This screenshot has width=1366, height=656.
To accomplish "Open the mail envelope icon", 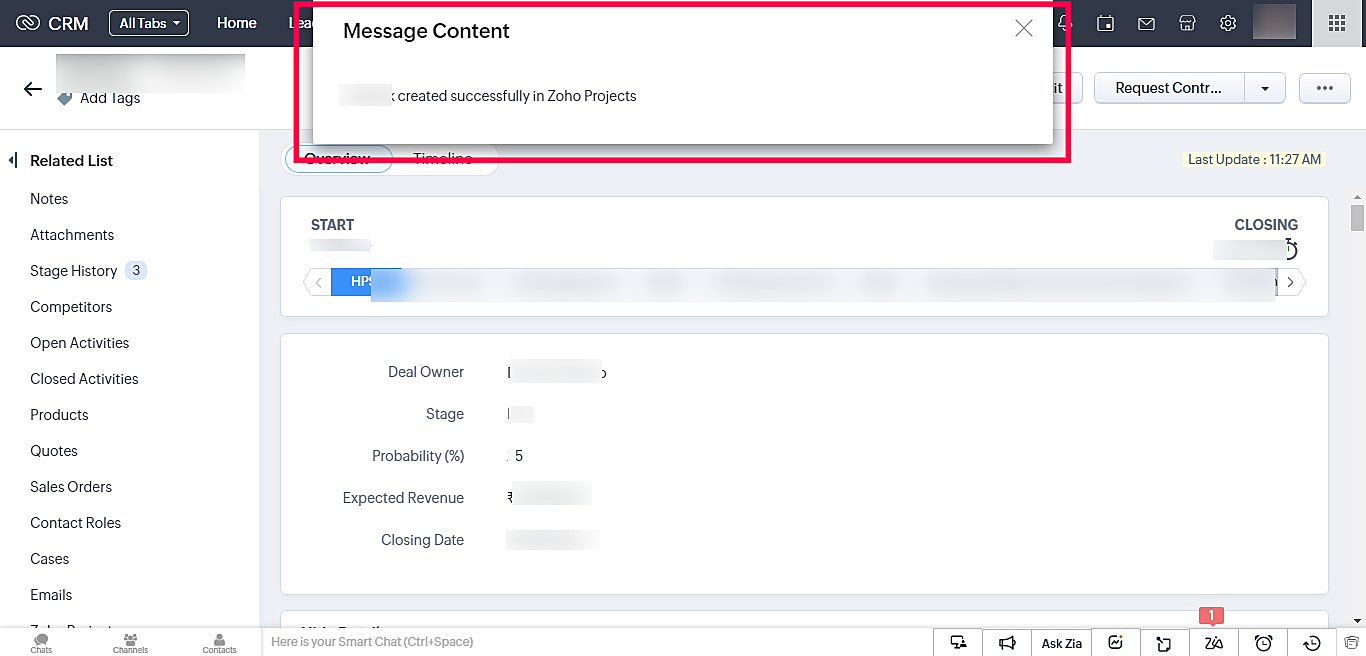I will (x=1147, y=23).
